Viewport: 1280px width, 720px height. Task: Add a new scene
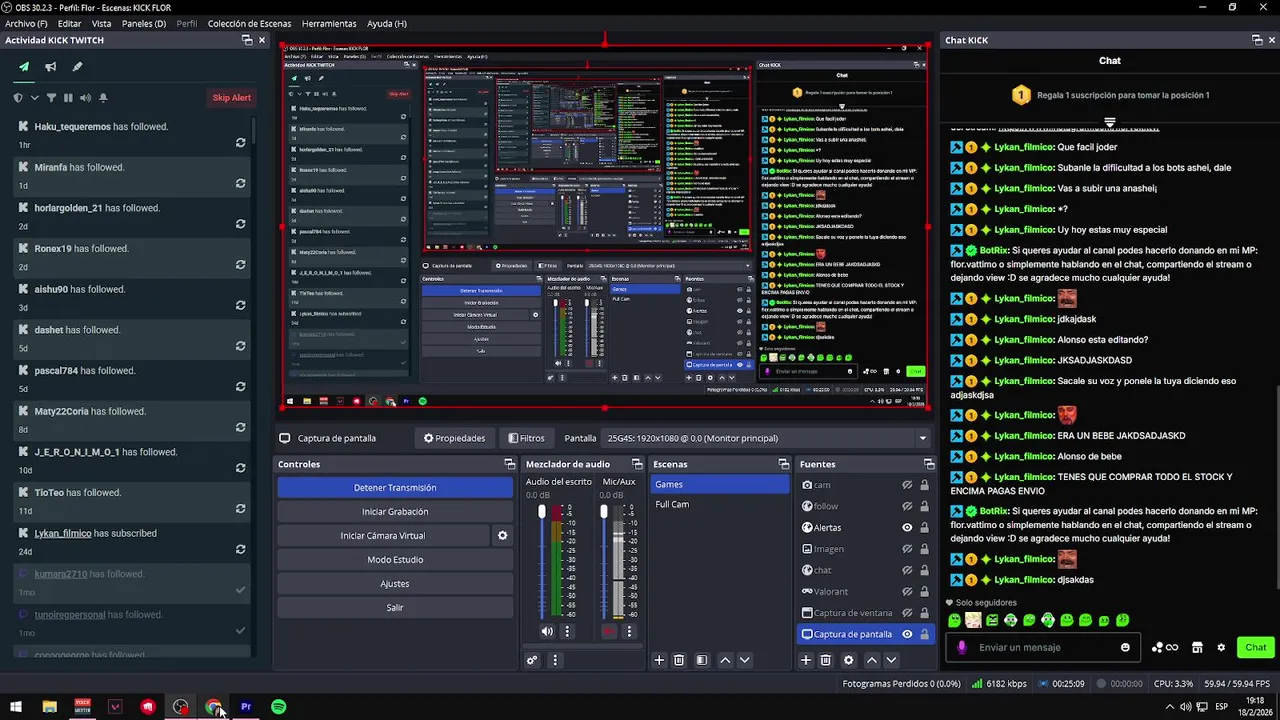pyautogui.click(x=659, y=660)
